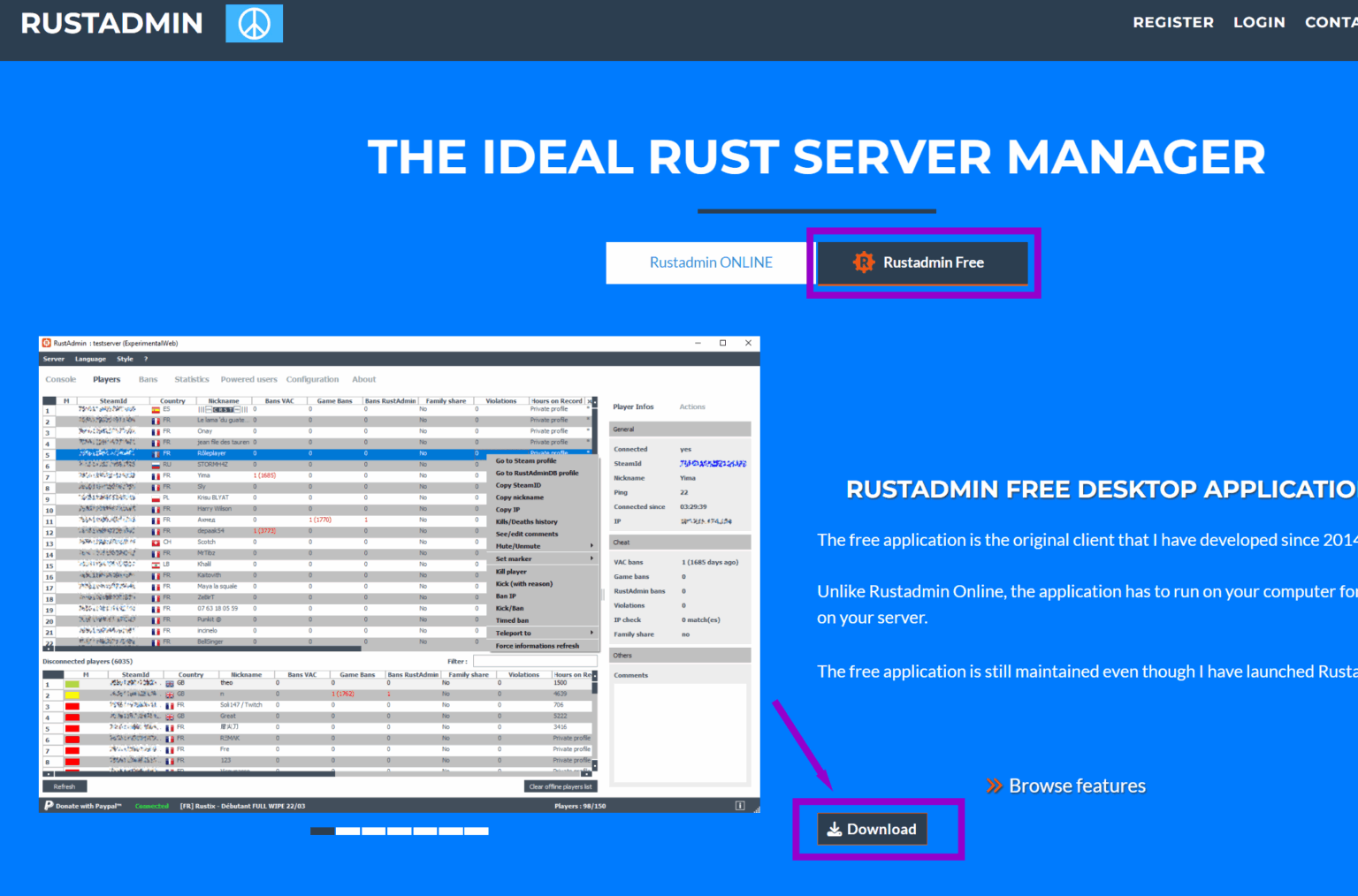Click the info icon in the app status bar
This screenshot has height=896, width=1358.
pos(739,805)
